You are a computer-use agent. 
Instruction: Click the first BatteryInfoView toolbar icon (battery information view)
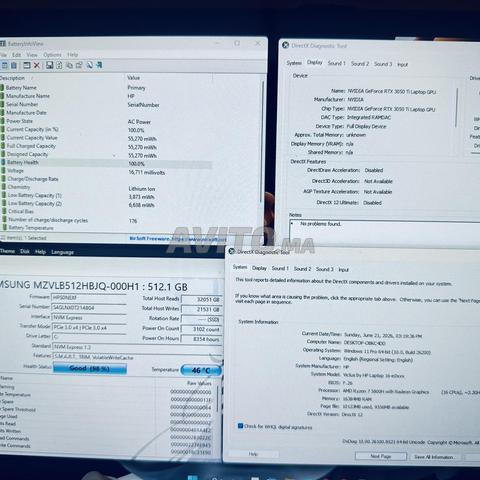(4, 65)
